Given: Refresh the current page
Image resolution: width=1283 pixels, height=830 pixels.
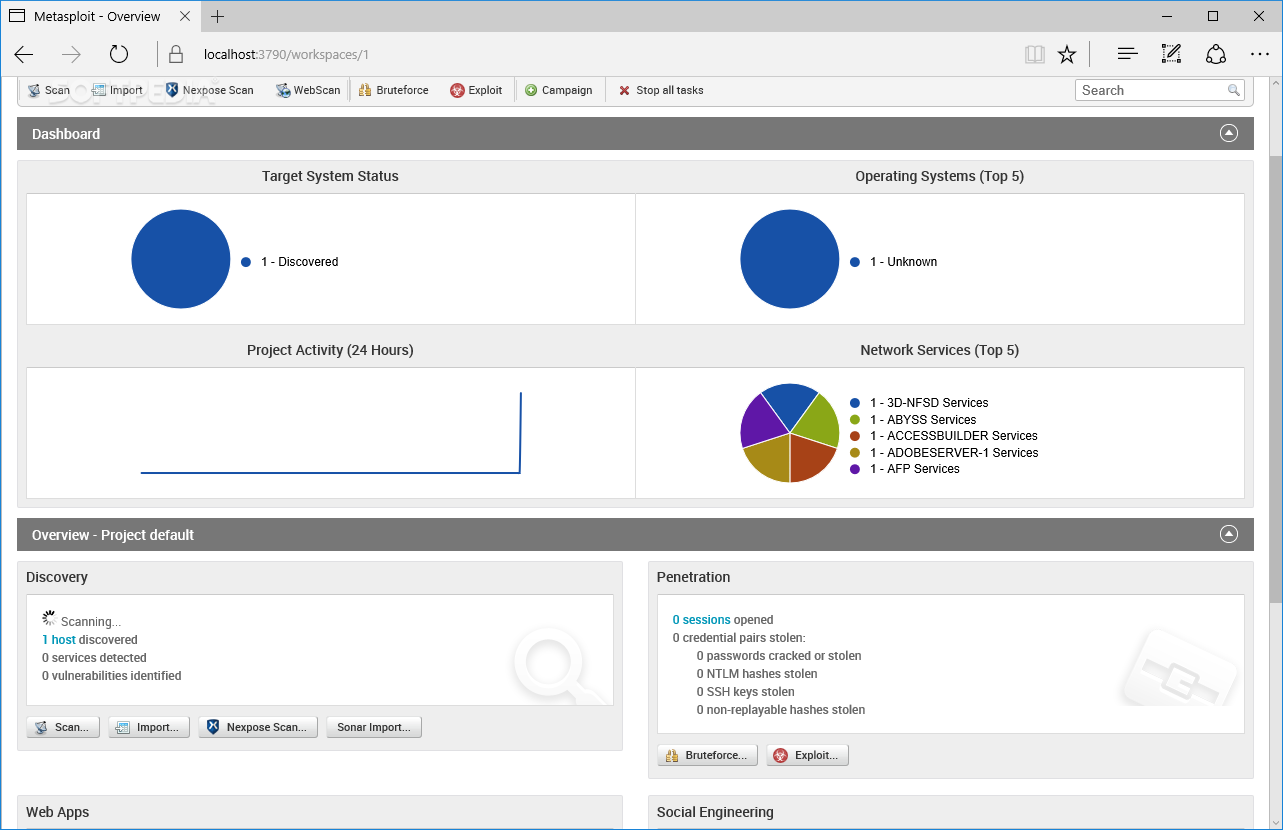Looking at the screenshot, I should click(x=119, y=55).
